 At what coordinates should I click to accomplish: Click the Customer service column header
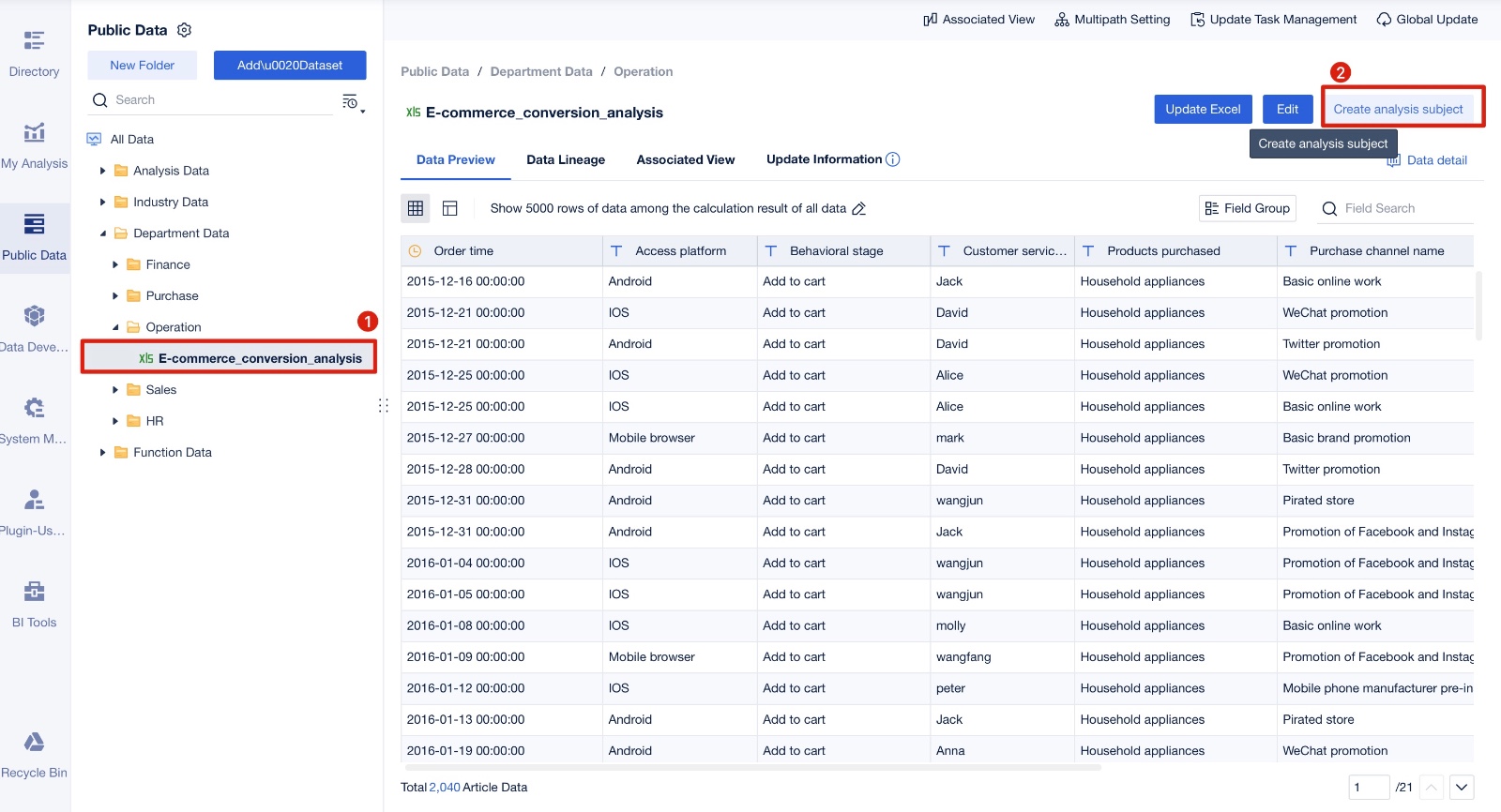[1002, 251]
